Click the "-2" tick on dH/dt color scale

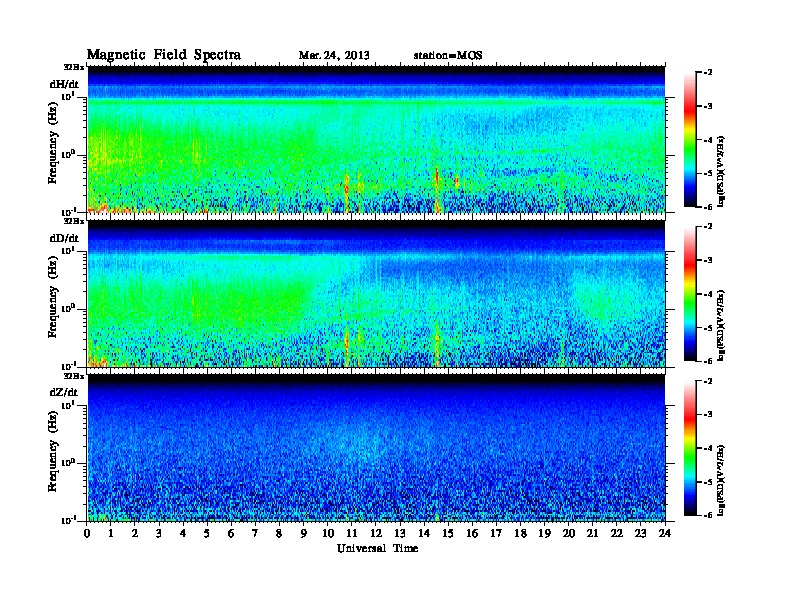click(708, 73)
